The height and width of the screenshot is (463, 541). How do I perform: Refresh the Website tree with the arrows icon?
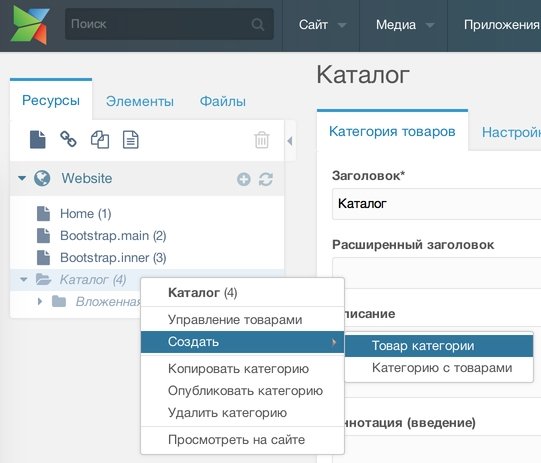pyautogui.click(x=266, y=179)
